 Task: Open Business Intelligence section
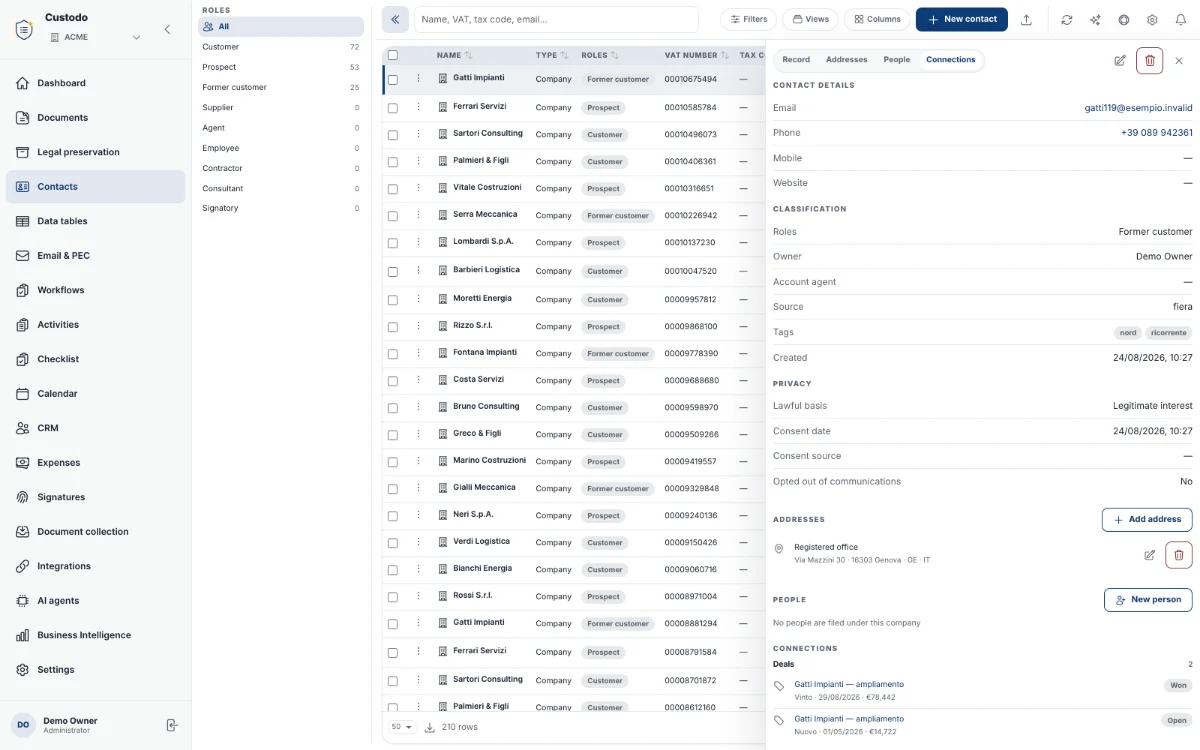(x=96, y=635)
